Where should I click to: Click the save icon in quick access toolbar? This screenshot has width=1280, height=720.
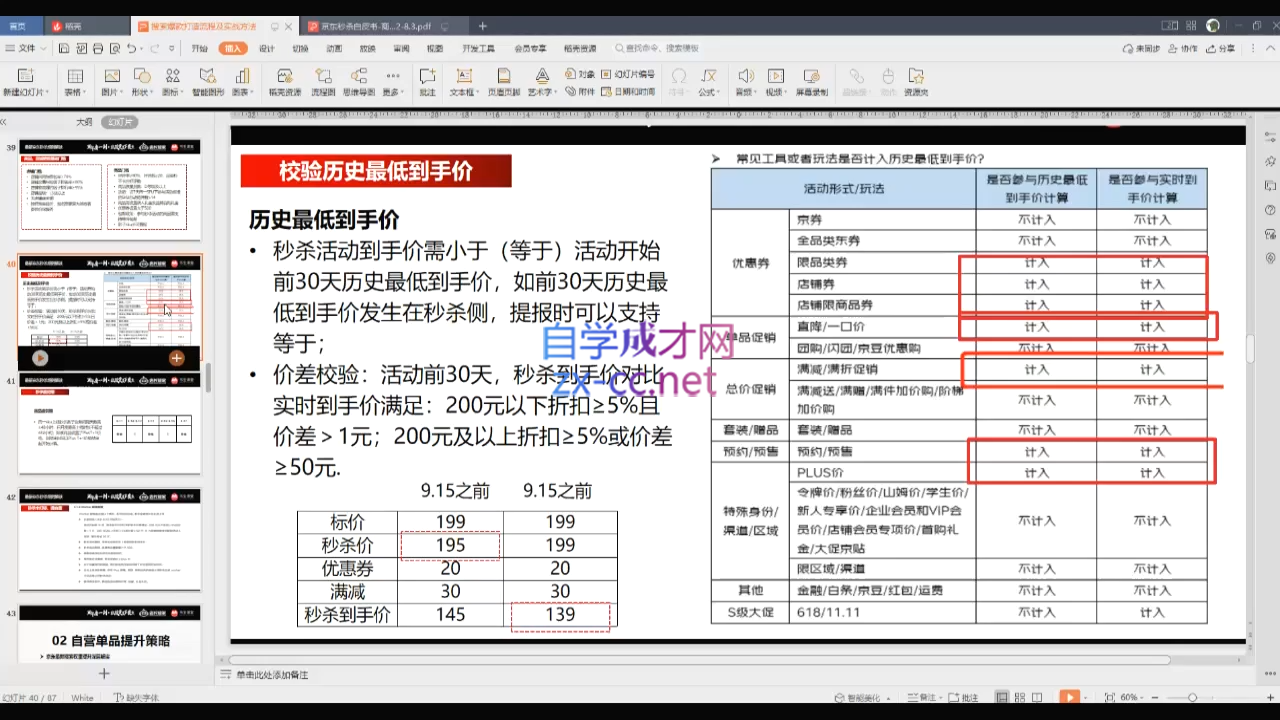[x=62, y=48]
